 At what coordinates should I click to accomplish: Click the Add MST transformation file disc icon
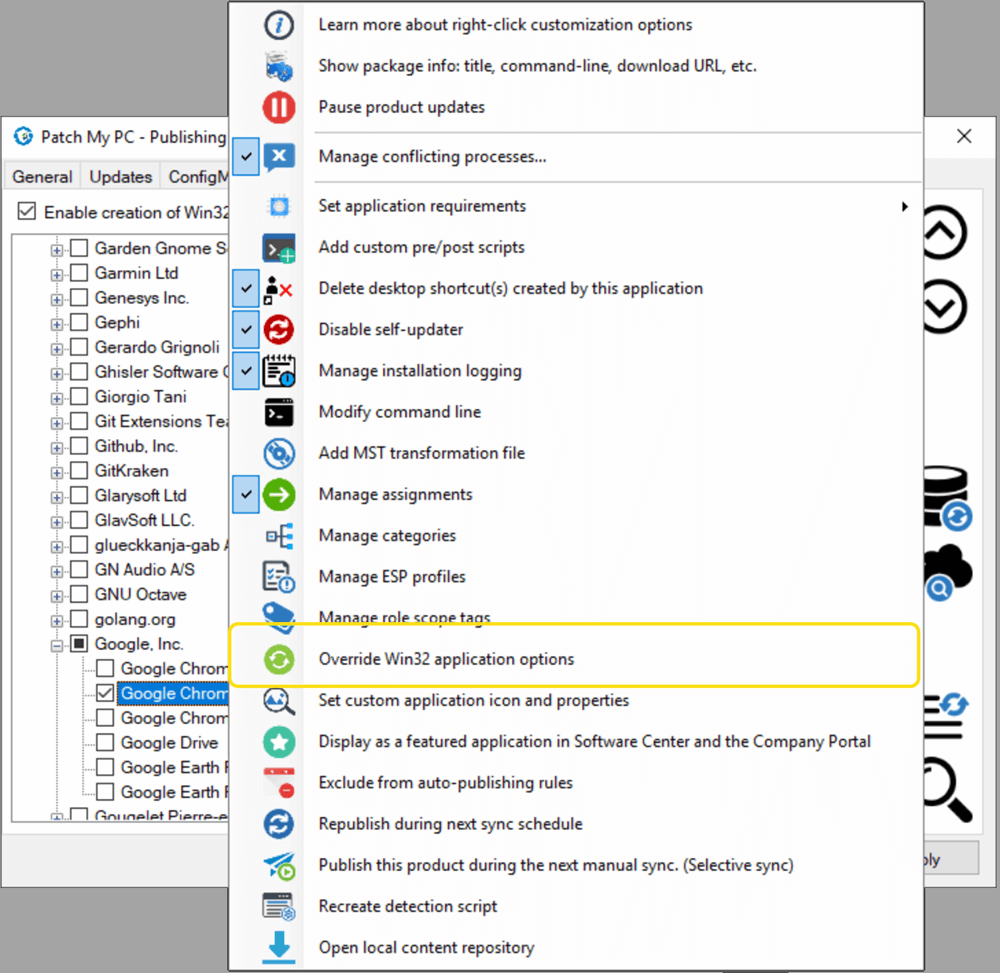[279, 453]
